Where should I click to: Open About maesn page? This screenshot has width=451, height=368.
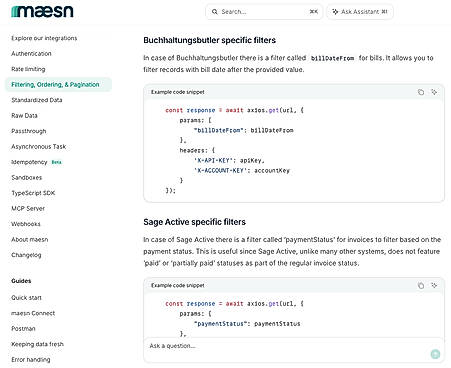click(x=30, y=239)
